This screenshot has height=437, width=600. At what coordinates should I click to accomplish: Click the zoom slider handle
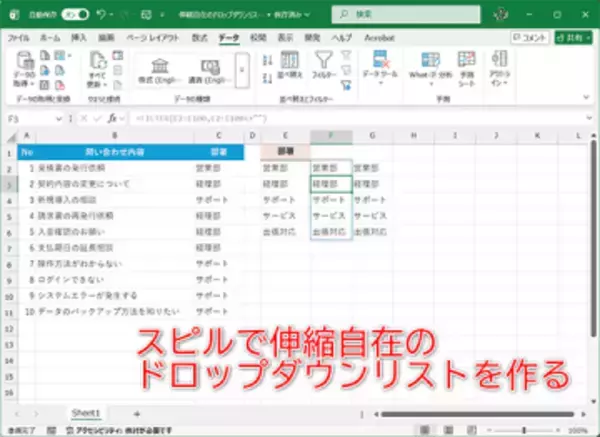click(x=524, y=430)
